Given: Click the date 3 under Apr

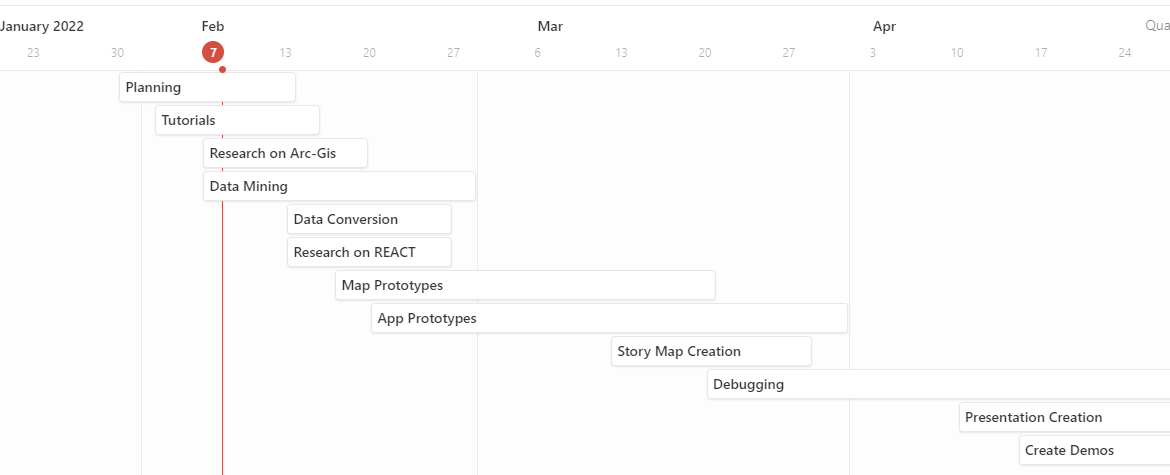Looking at the screenshot, I should [873, 52].
